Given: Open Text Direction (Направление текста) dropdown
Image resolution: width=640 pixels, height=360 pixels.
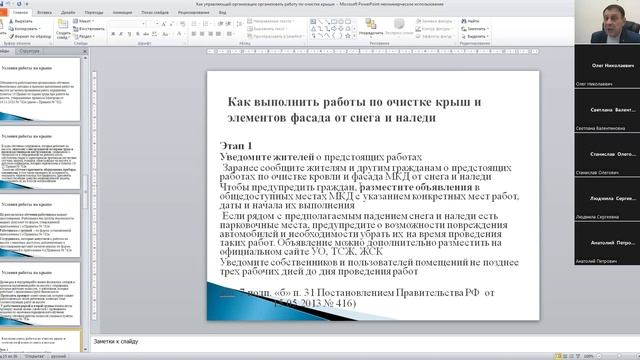Looking at the screenshot, I should coord(271,21).
